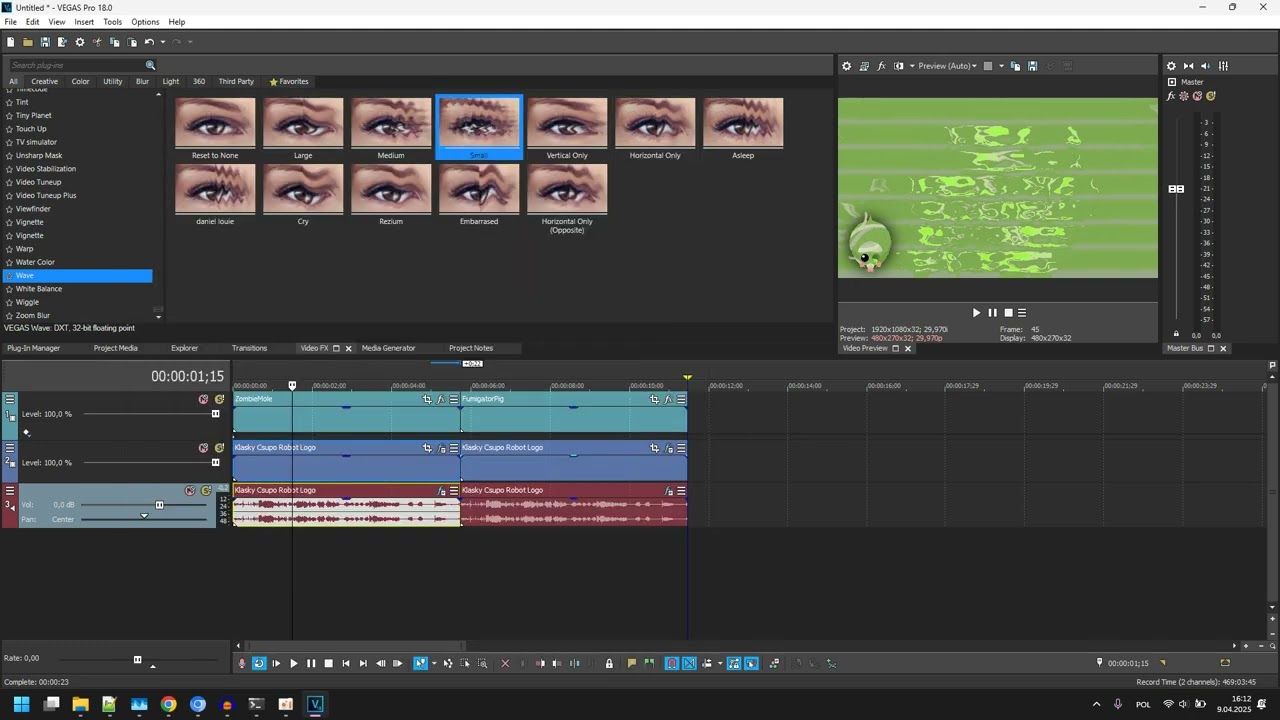Save the project with the floppy disk icon
1280x720 pixels.
click(45, 42)
